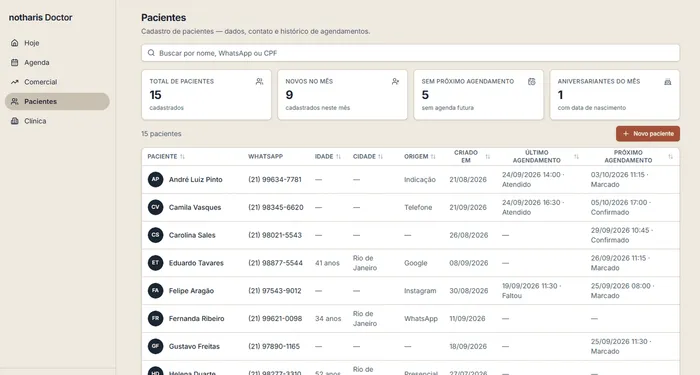Focus the Buscar por nome search field
The width and height of the screenshot is (700, 375).
tap(410, 53)
